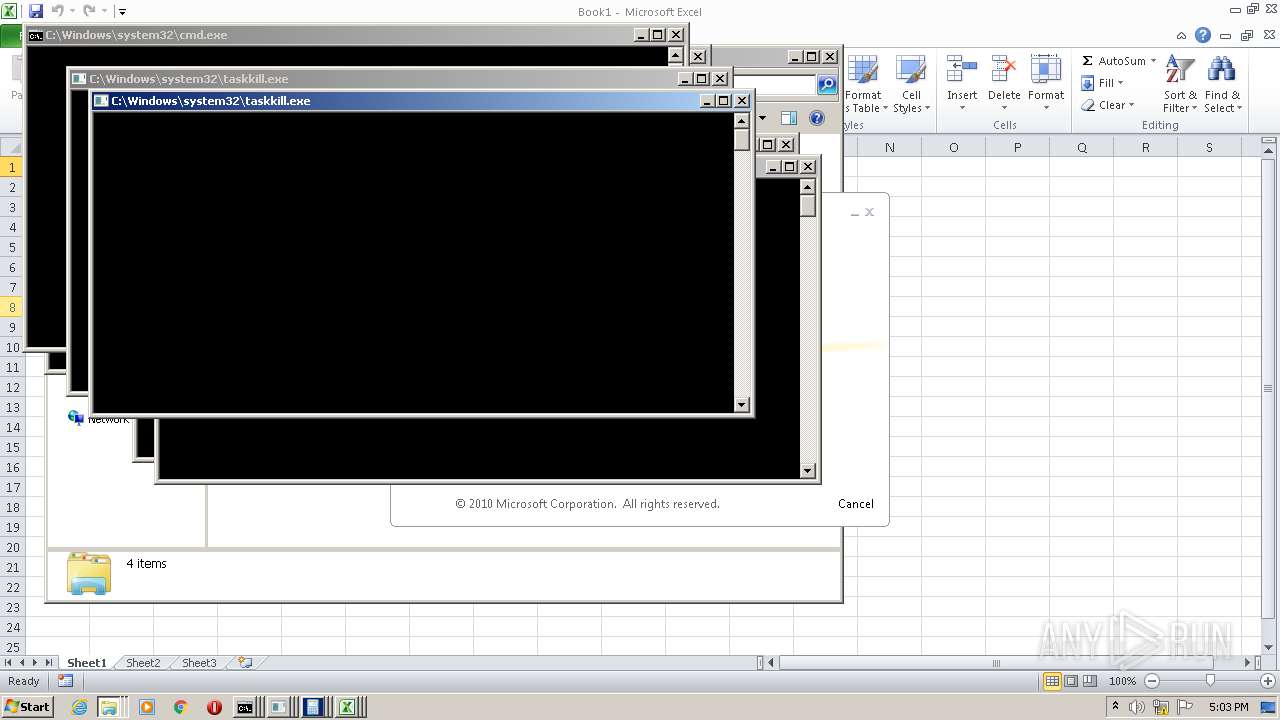Screen dimensions: 1280x720
Task: Open the Find & Select binoculars tool
Action: coord(1222,85)
